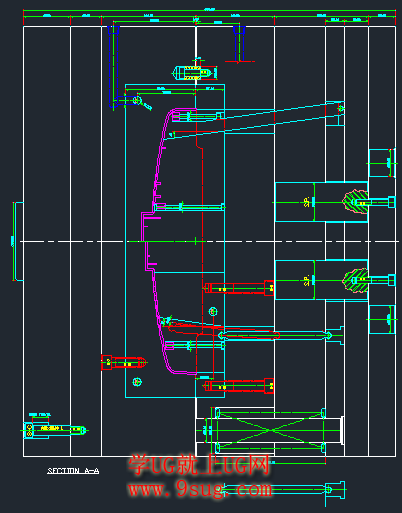Select the lower green hatched support pillar tip
Viewport: 402px width, 513px height.
tap(355, 280)
